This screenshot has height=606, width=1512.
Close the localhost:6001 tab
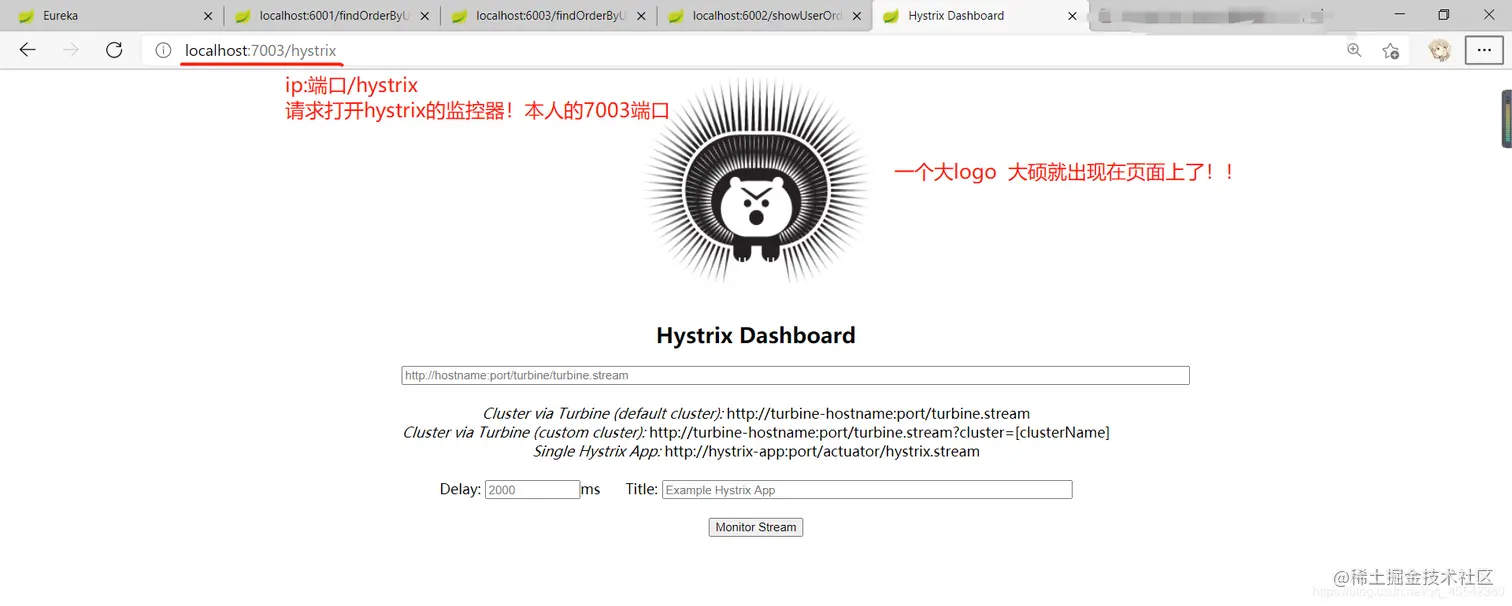(424, 16)
